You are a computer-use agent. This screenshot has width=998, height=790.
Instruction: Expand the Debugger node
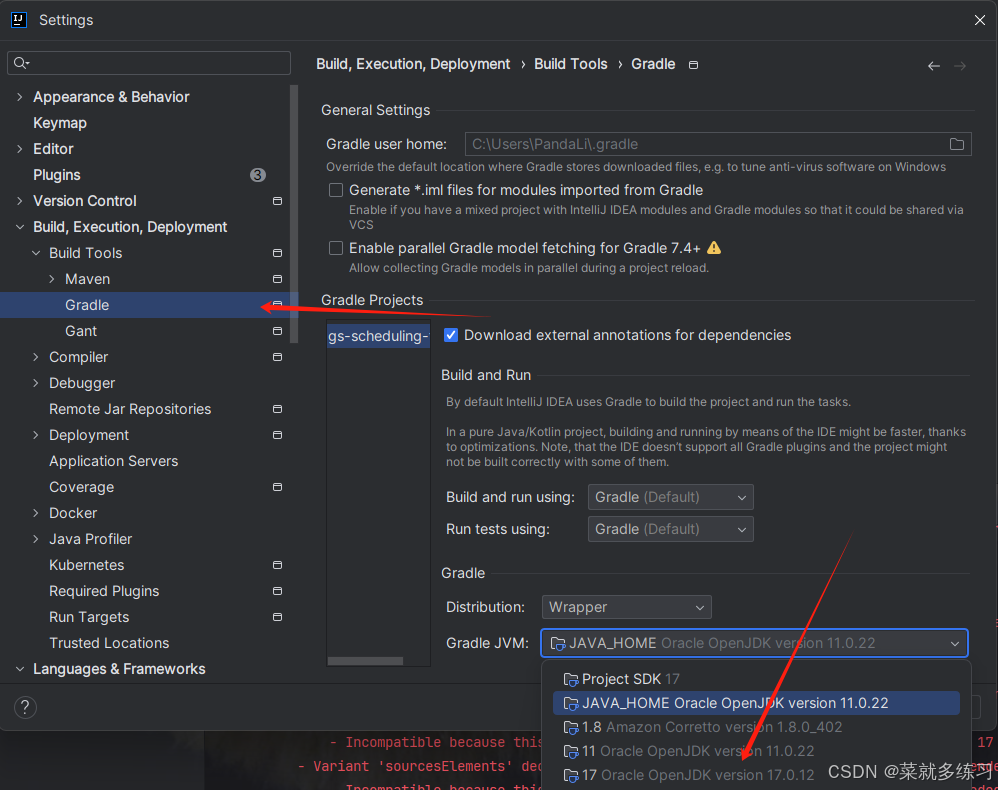point(36,383)
